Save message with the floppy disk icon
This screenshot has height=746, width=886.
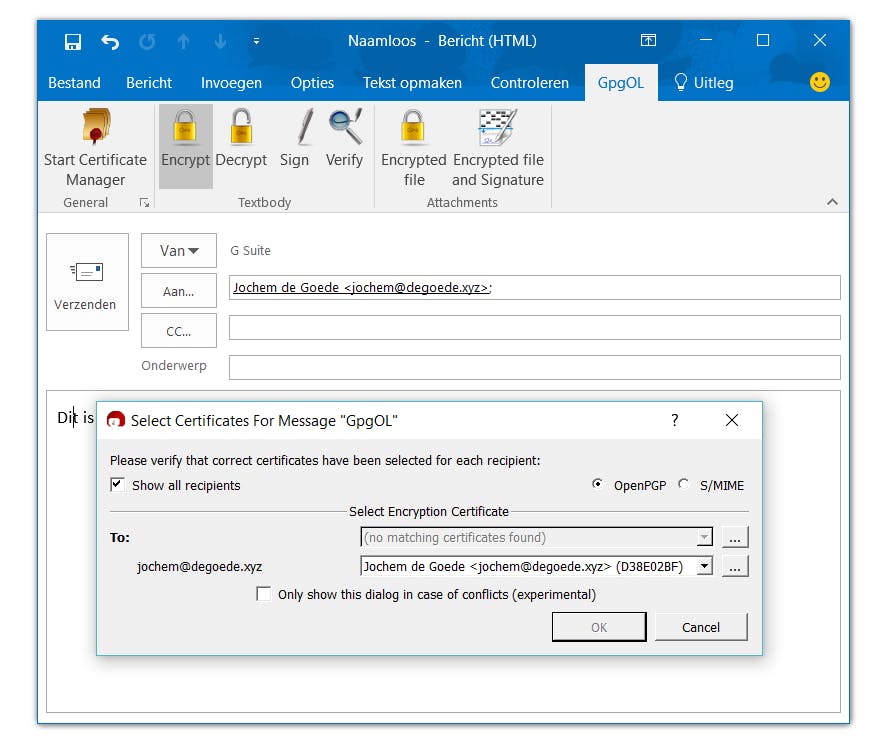click(x=73, y=41)
